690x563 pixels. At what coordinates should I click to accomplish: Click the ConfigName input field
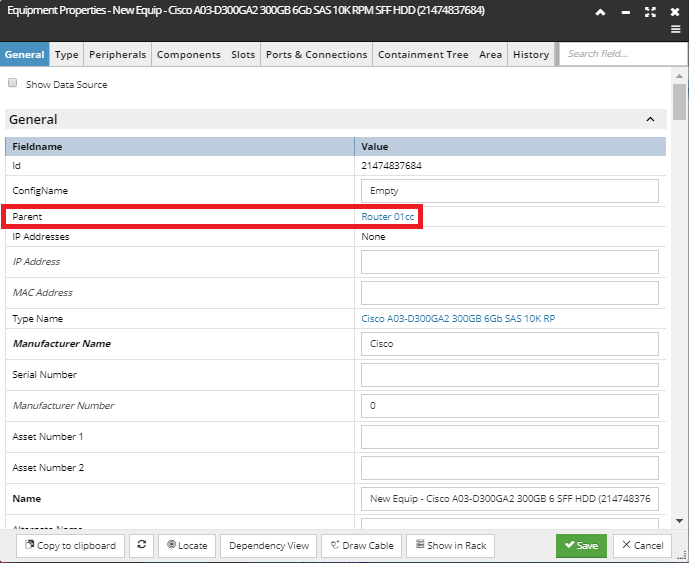(x=510, y=191)
